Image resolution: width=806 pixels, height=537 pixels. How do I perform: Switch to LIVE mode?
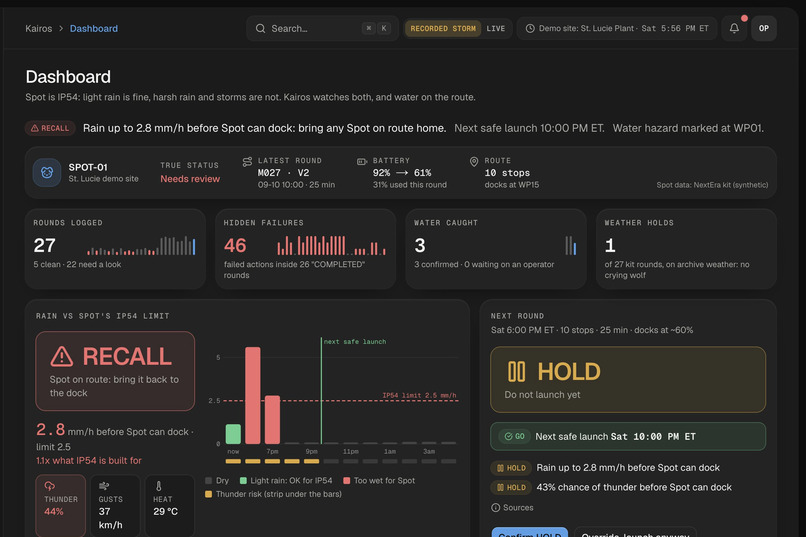click(x=496, y=28)
